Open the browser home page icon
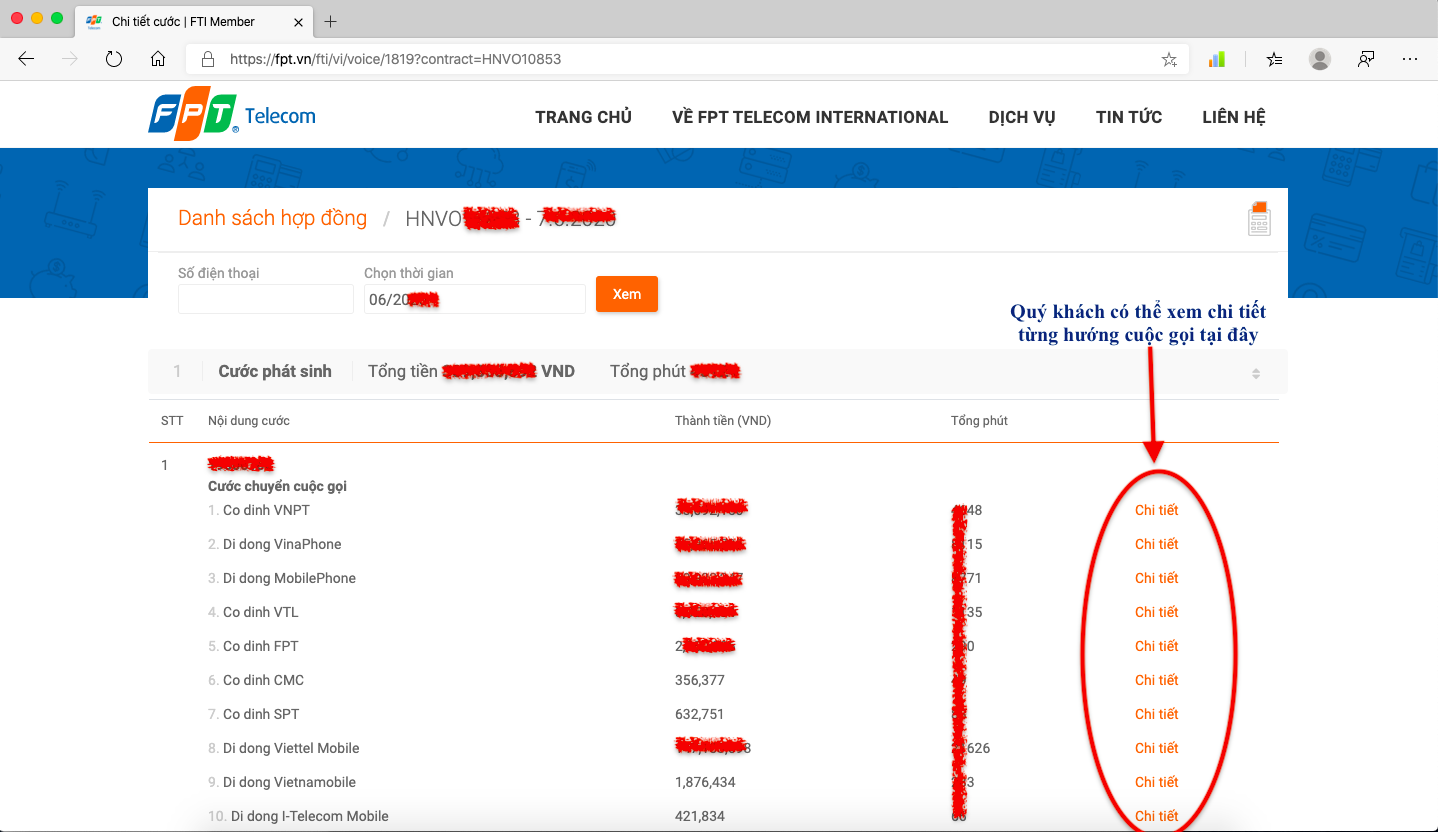1438x832 pixels. (158, 59)
